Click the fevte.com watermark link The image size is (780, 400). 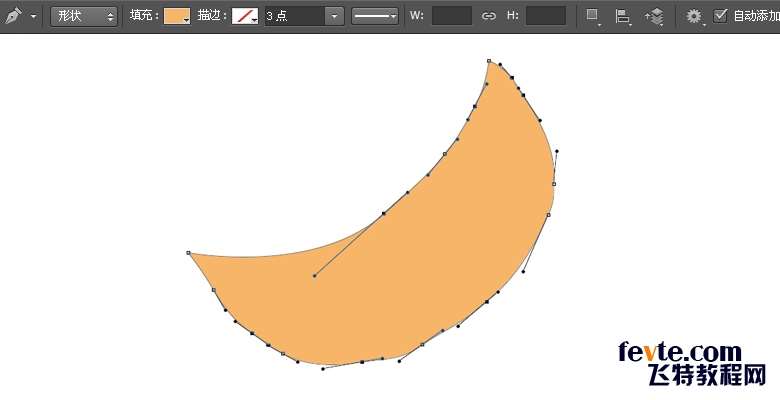pyautogui.click(x=679, y=352)
